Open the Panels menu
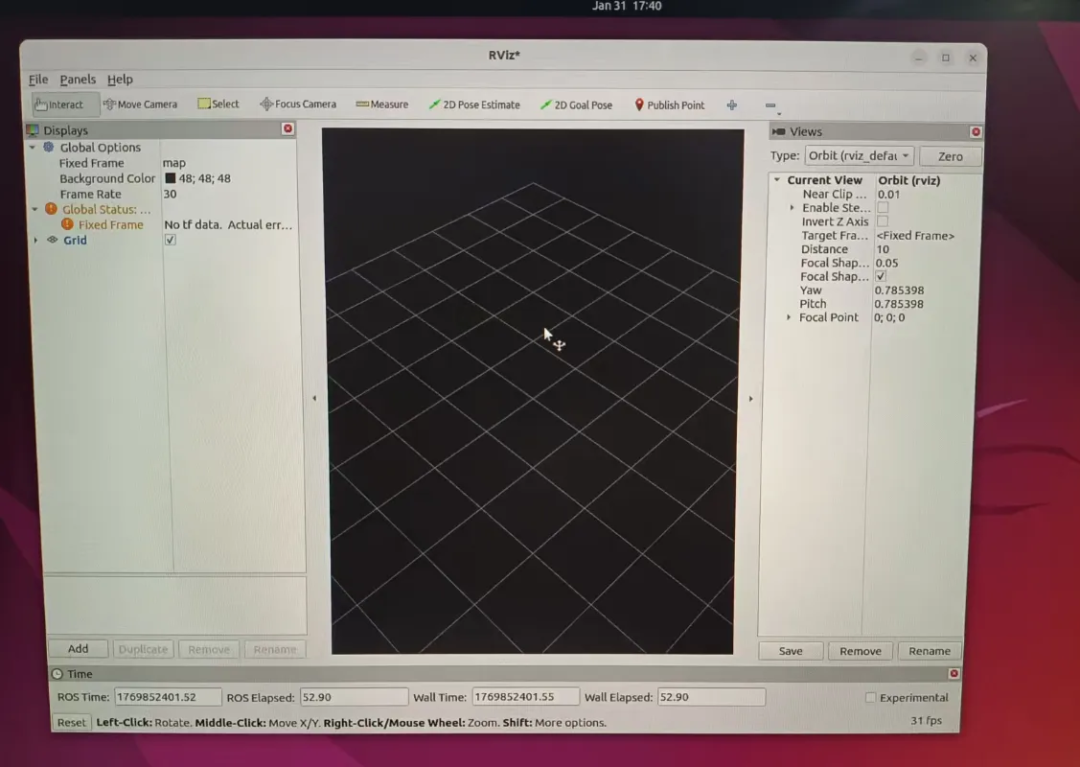1080x767 pixels. pyautogui.click(x=78, y=79)
